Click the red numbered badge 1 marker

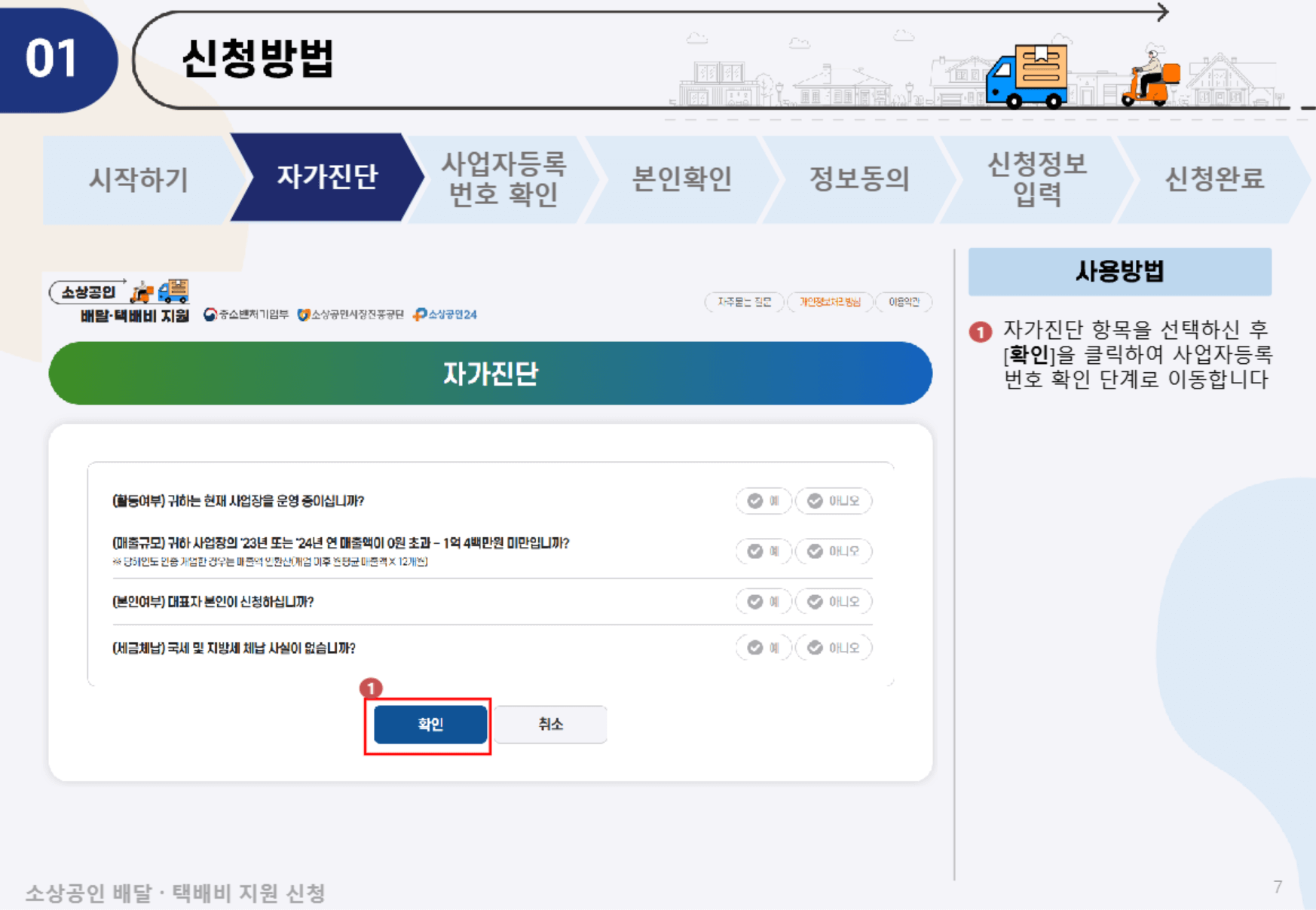(x=372, y=688)
